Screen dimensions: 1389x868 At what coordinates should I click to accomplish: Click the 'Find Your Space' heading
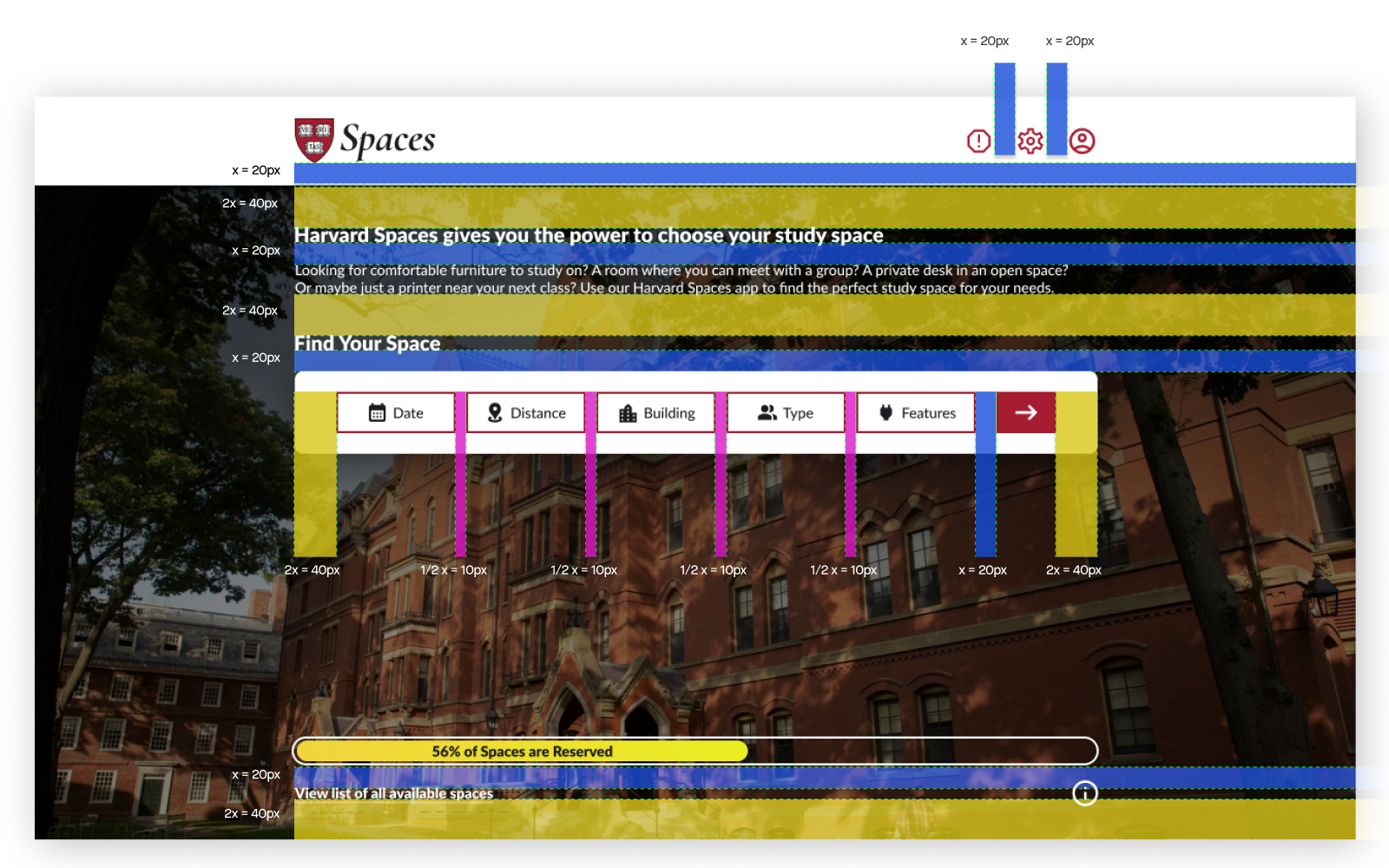pyautogui.click(x=367, y=344)
